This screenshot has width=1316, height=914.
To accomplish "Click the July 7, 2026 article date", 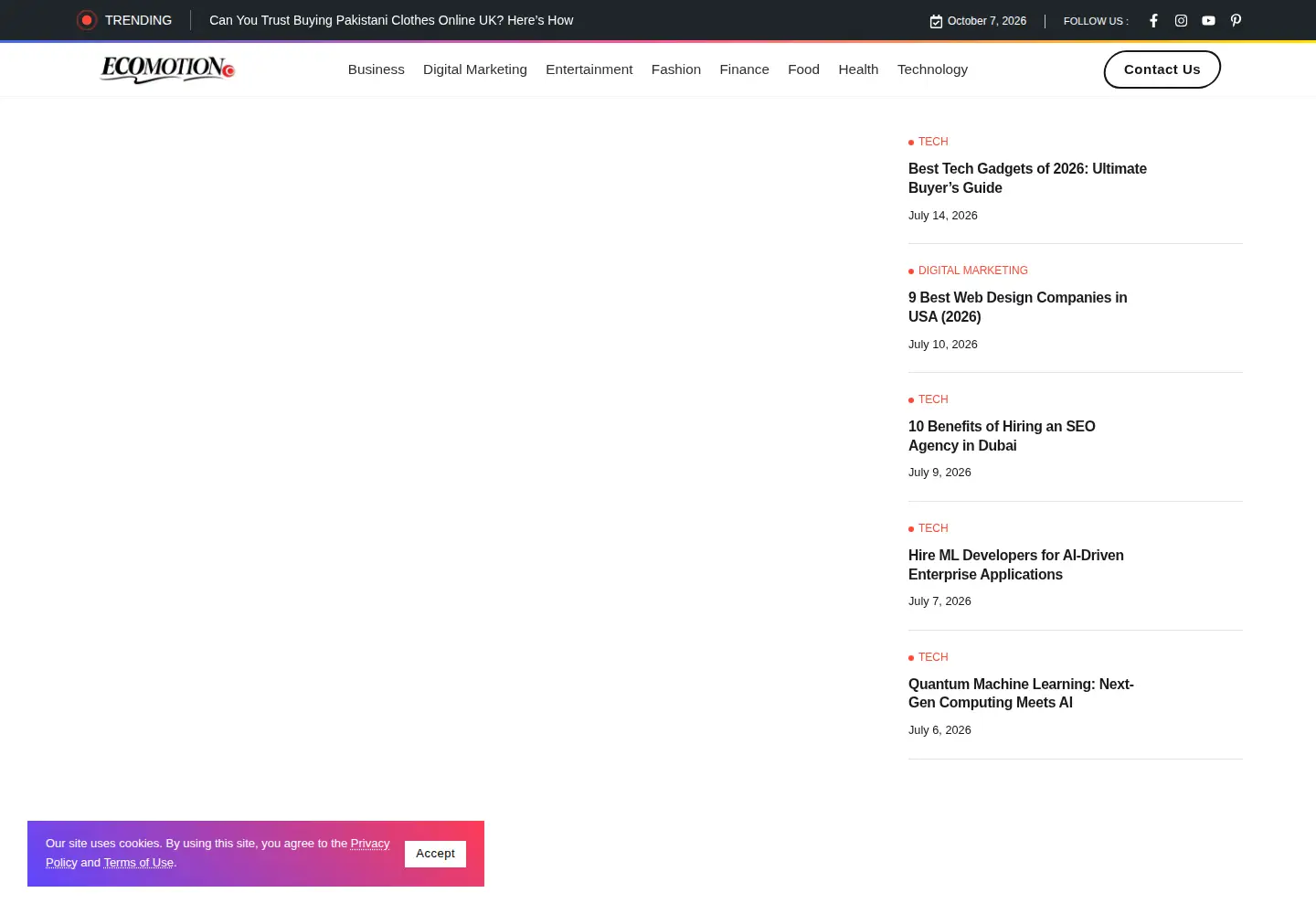I will point(939,601).
